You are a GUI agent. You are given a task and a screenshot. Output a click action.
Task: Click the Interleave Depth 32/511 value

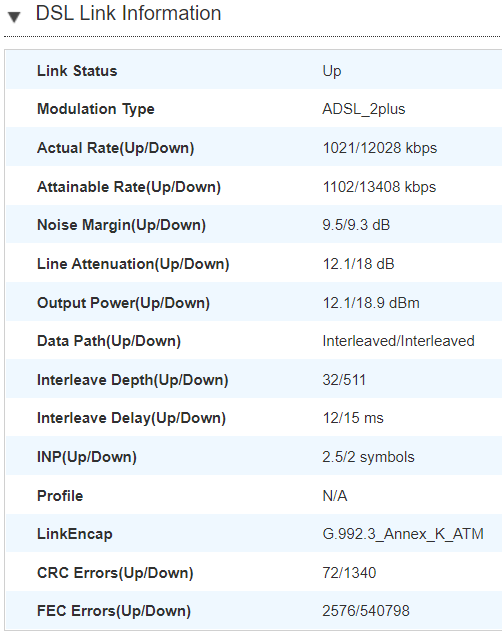click(x=344, y=380)
